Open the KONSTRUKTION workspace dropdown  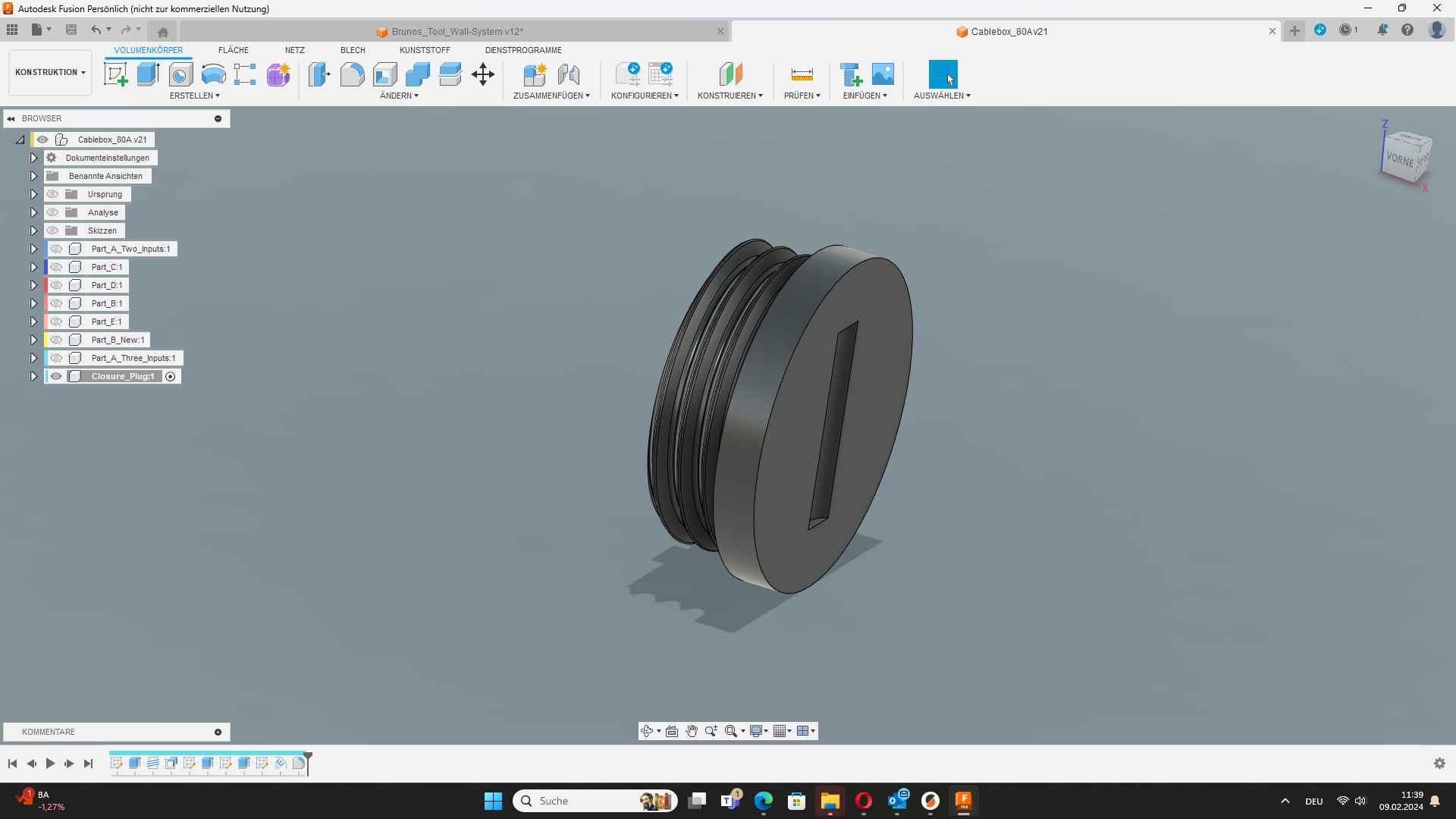pos(50,72)
